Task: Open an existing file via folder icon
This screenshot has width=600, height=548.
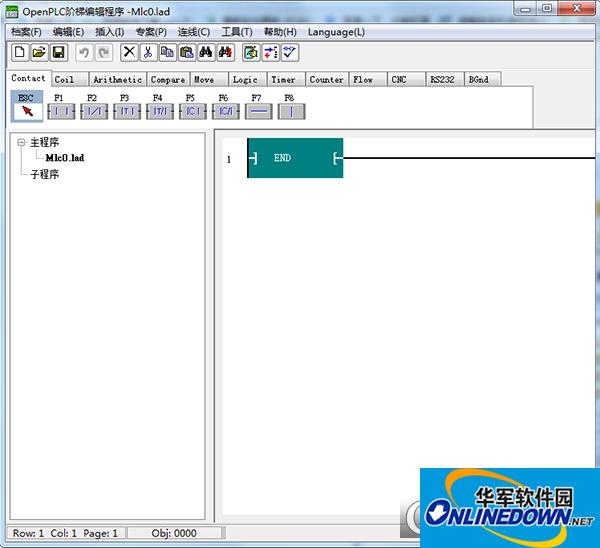Action: pyautogui.click(x=39, y=52)
